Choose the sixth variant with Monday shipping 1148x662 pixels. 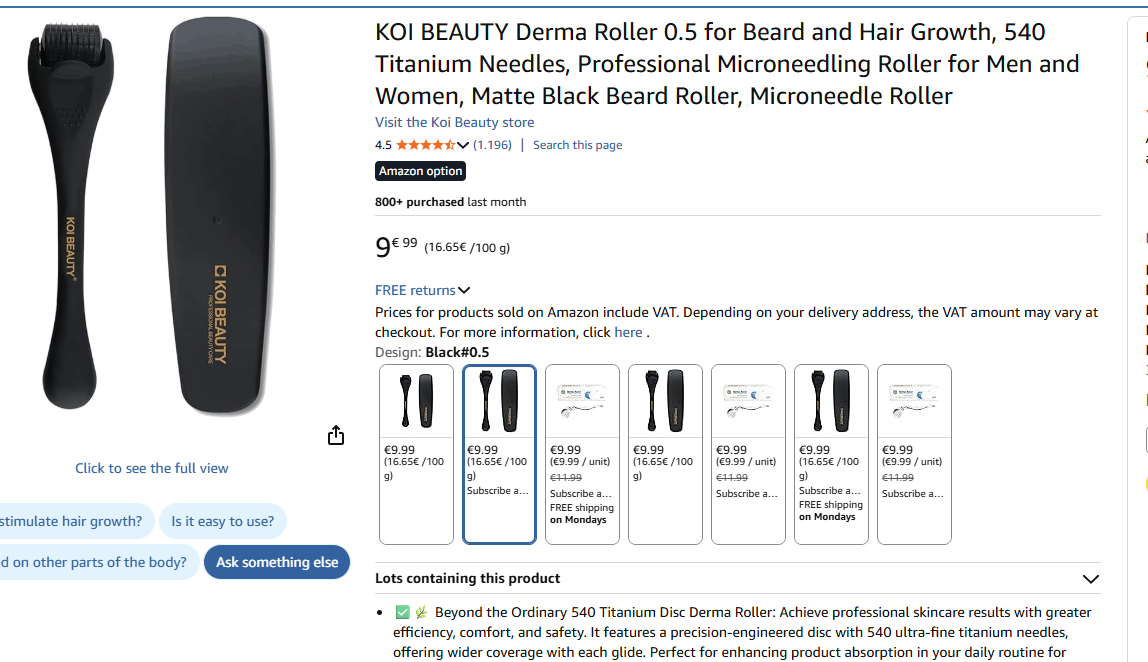831,454
